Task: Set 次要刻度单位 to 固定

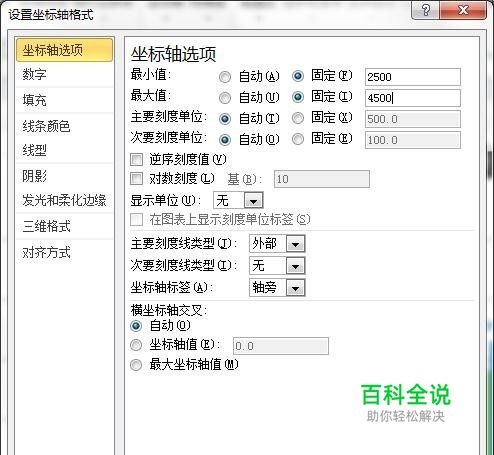Action: point(298,139)
